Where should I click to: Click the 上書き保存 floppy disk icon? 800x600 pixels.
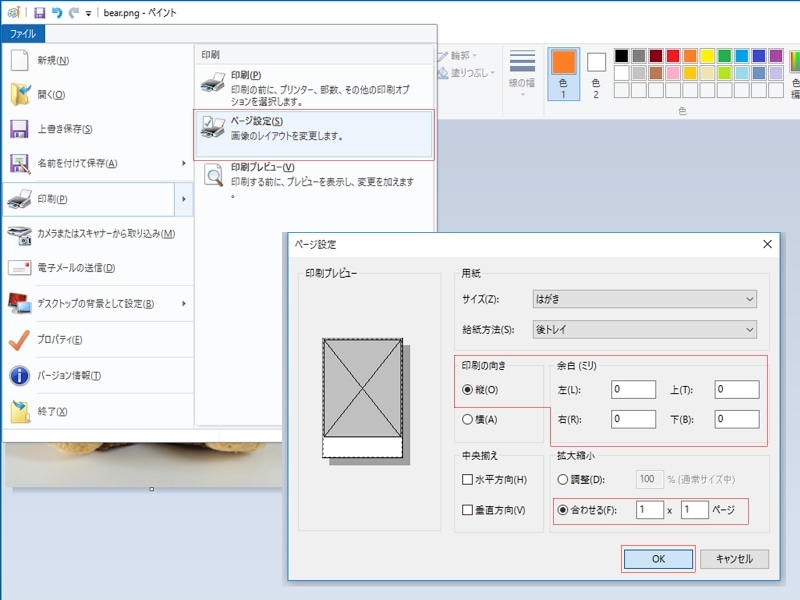20,129
